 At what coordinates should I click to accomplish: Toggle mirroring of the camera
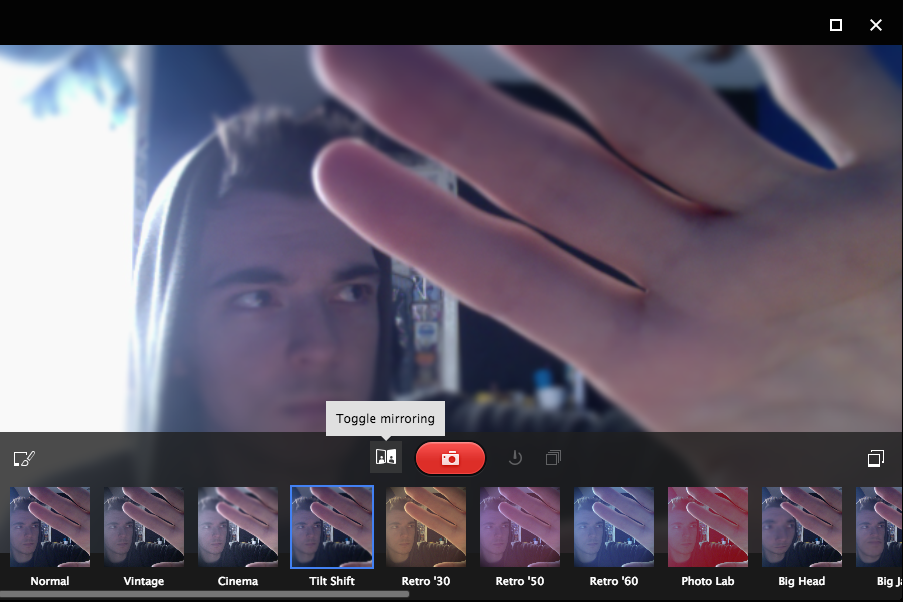pyautogui.click(x=386, y=457)
